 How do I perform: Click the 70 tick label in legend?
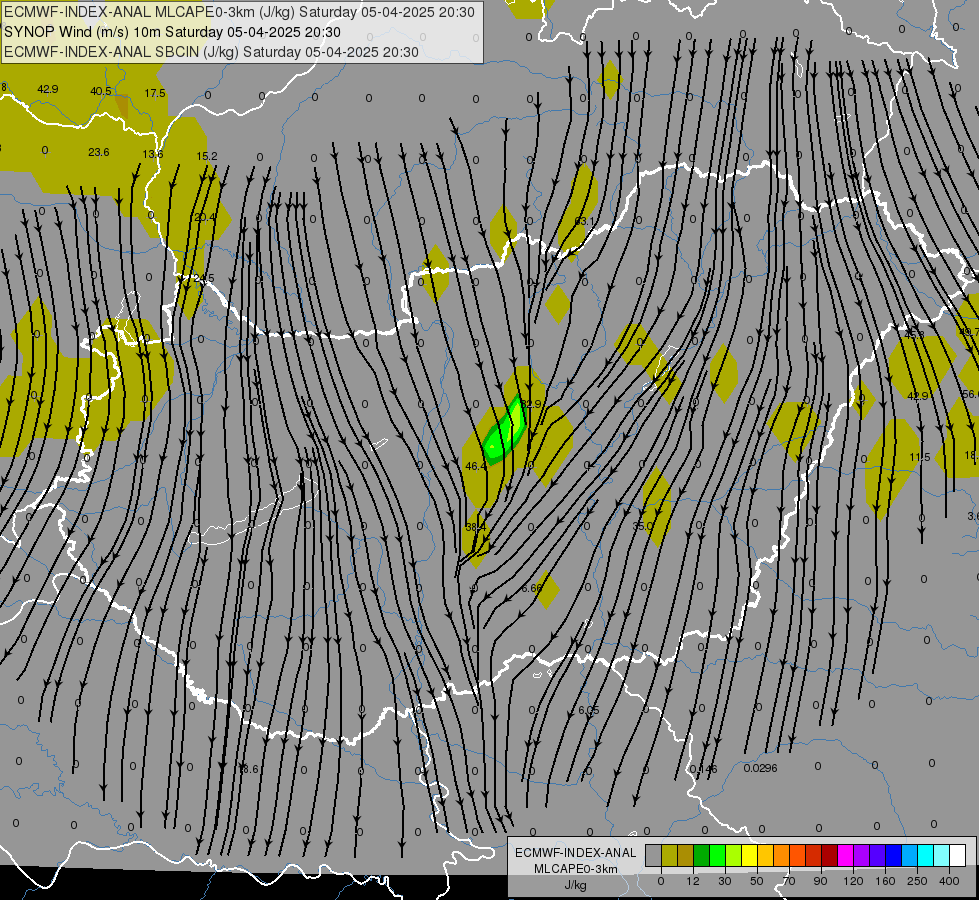coord(789,881)
